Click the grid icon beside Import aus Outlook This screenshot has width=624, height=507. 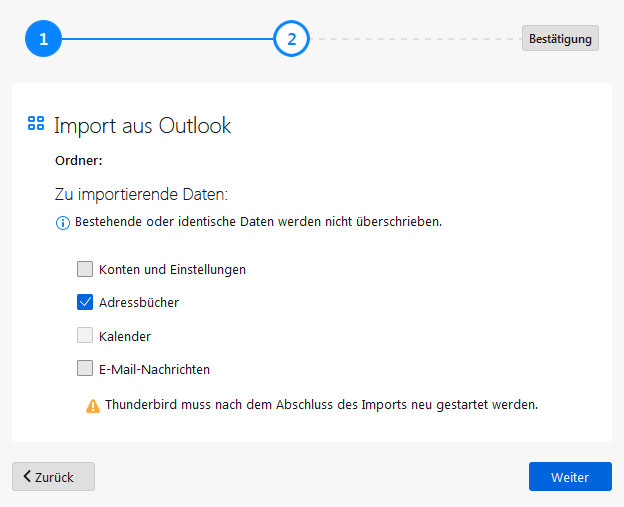(x=36, y=124)
